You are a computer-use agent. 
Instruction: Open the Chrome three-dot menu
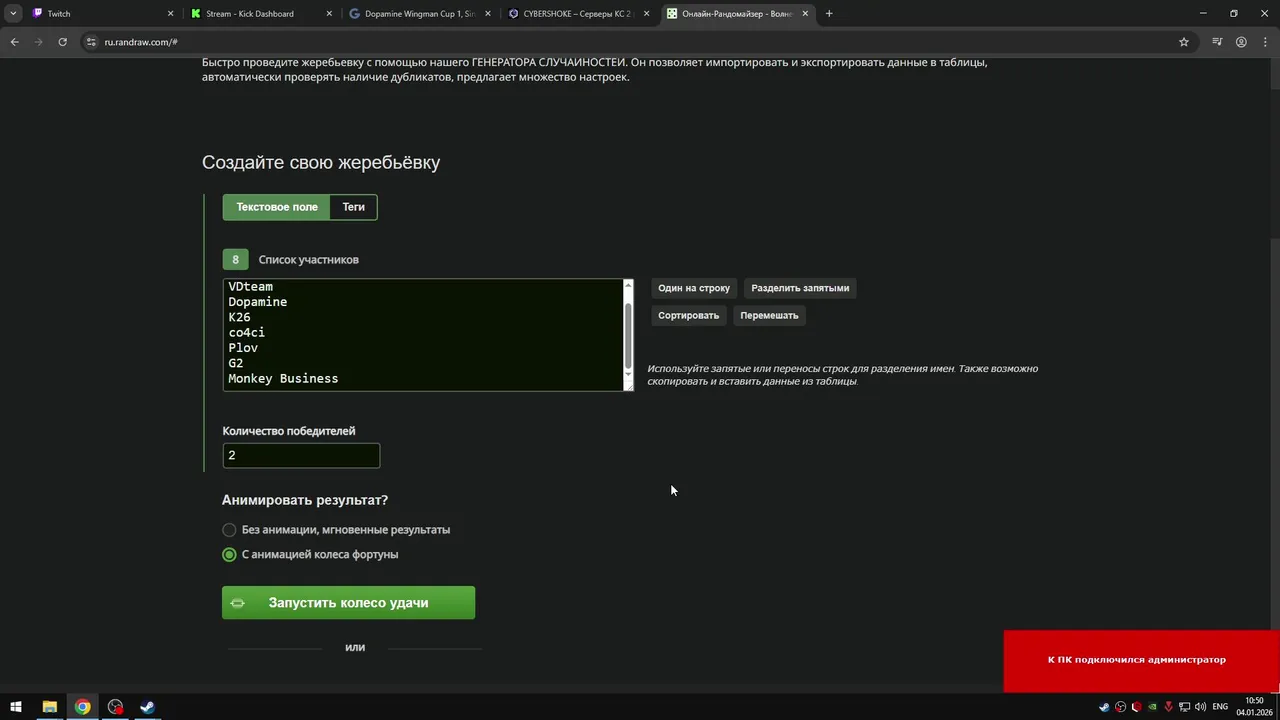coord(1265,42)
